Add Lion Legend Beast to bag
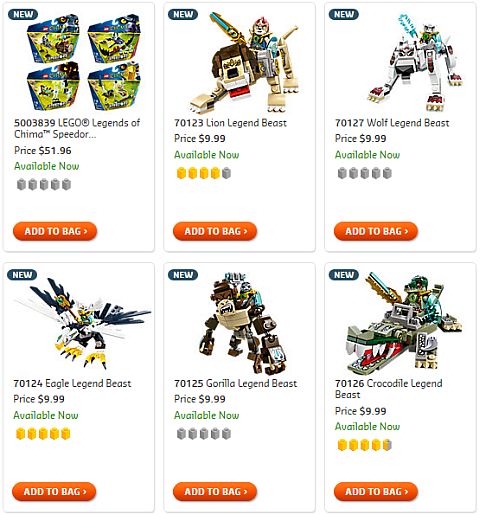The height and width of the screenshot is (515, 480). (x=215, y=231)
